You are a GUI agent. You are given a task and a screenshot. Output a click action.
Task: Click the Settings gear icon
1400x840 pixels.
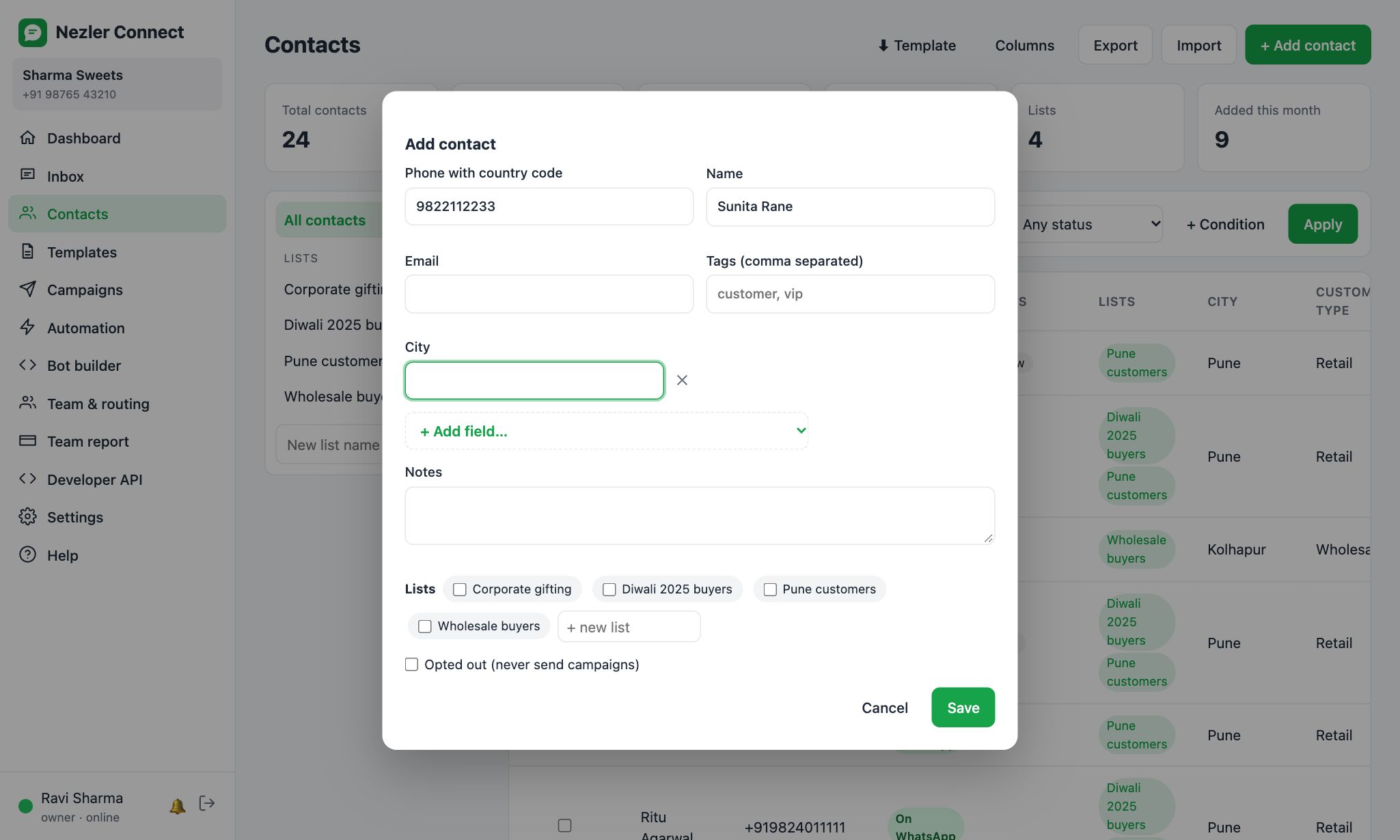(x=27, y=517)
